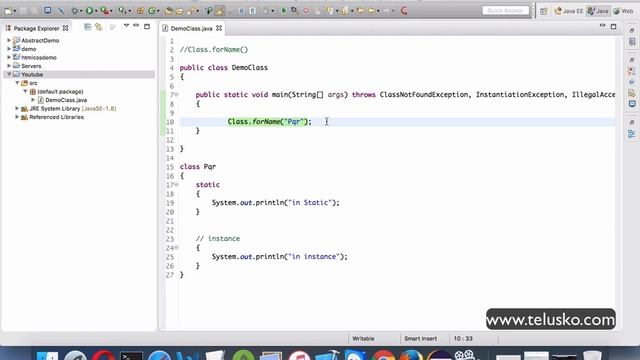The image size is (640, 360).
Task: Click the Quick Access search field
Action: coord(506,11)
